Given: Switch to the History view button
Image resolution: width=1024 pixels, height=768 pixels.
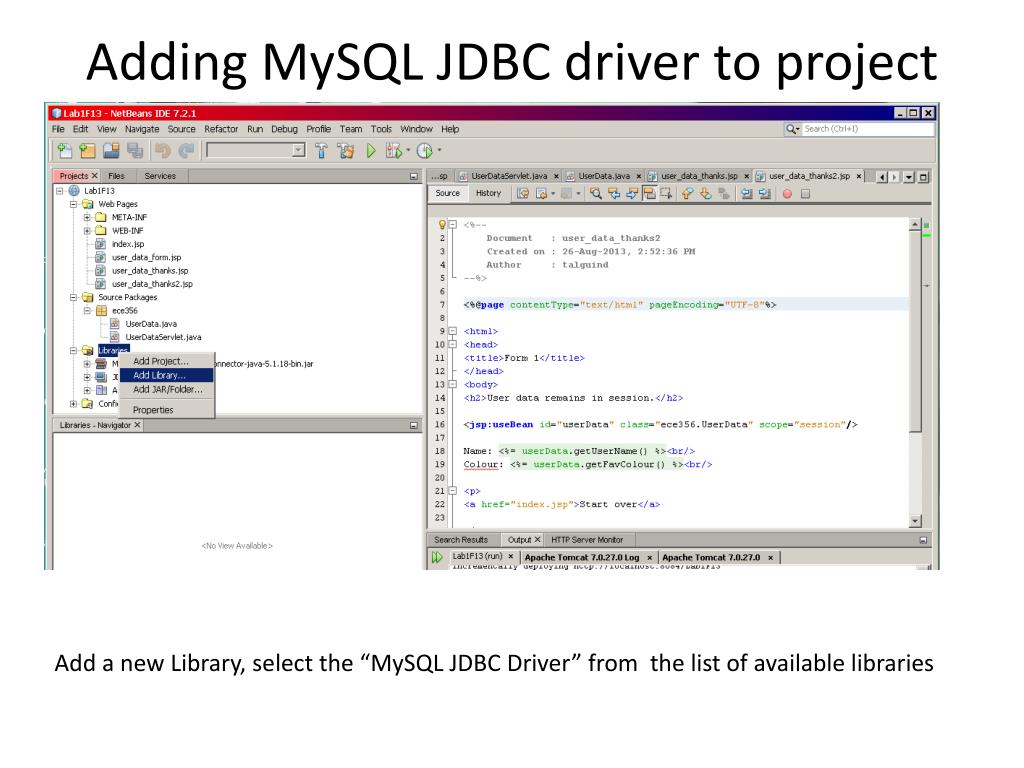Looking at the screenshot, I should [488, 193].
